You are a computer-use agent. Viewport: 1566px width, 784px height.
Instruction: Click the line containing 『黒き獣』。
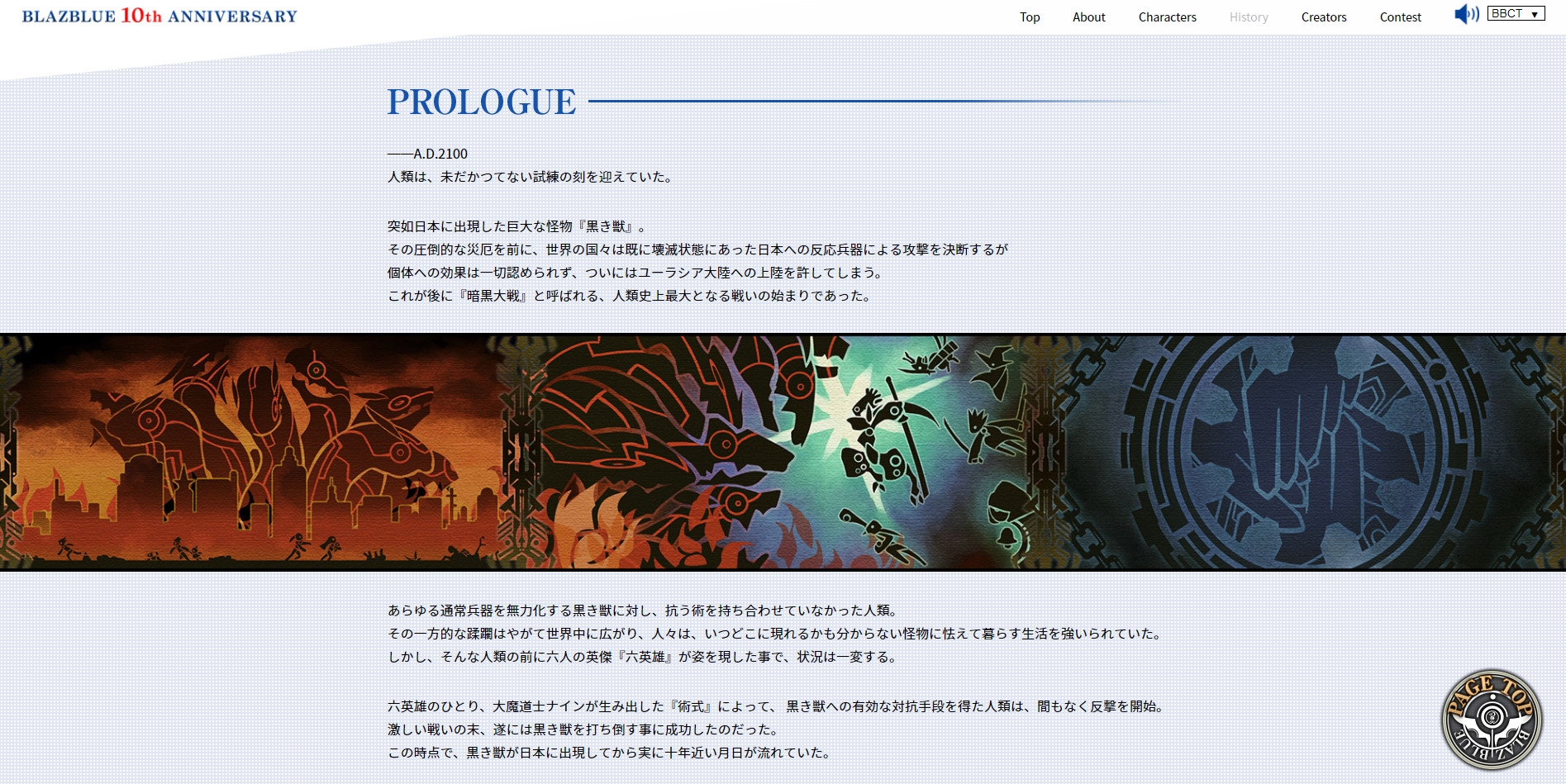[517, 226]
